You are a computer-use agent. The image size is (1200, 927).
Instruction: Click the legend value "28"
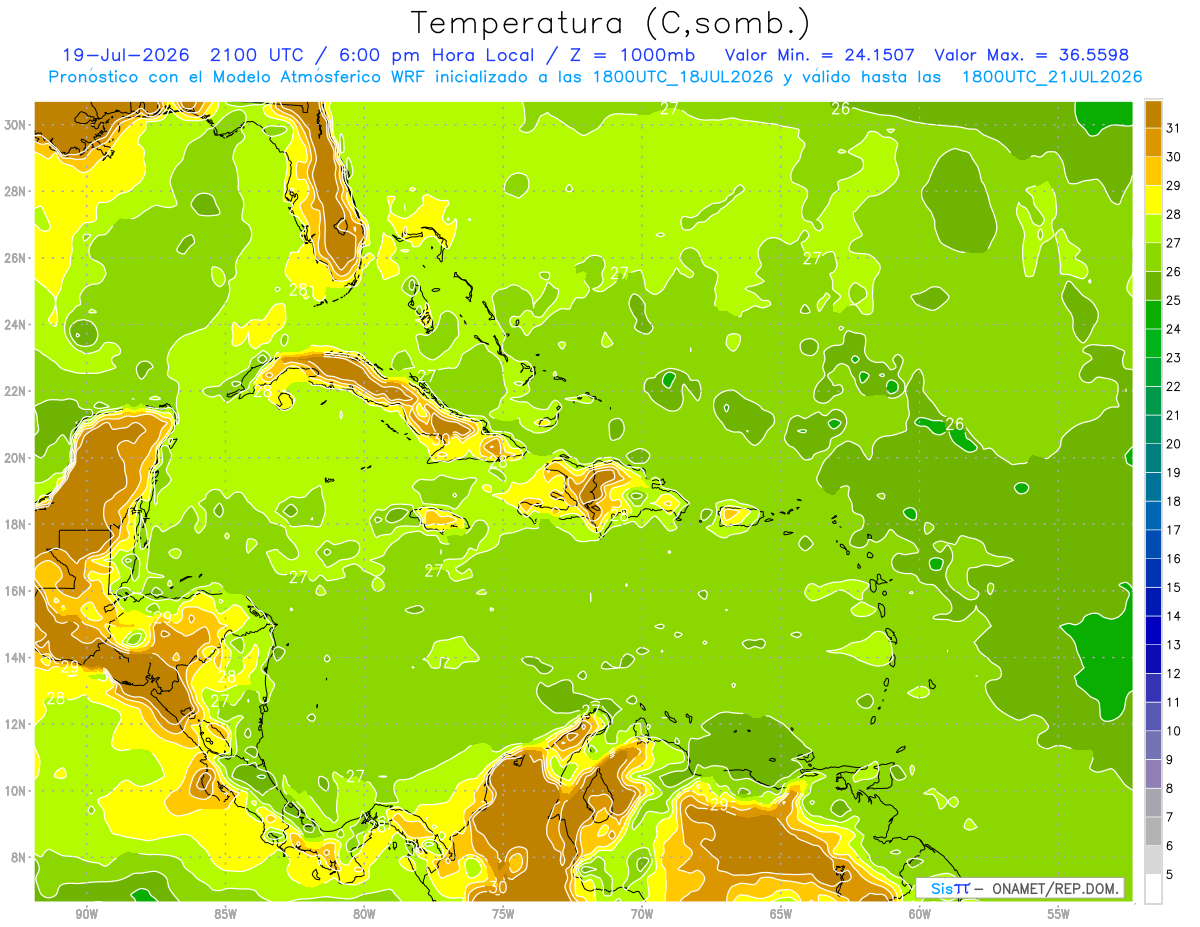click(1173, 214)
